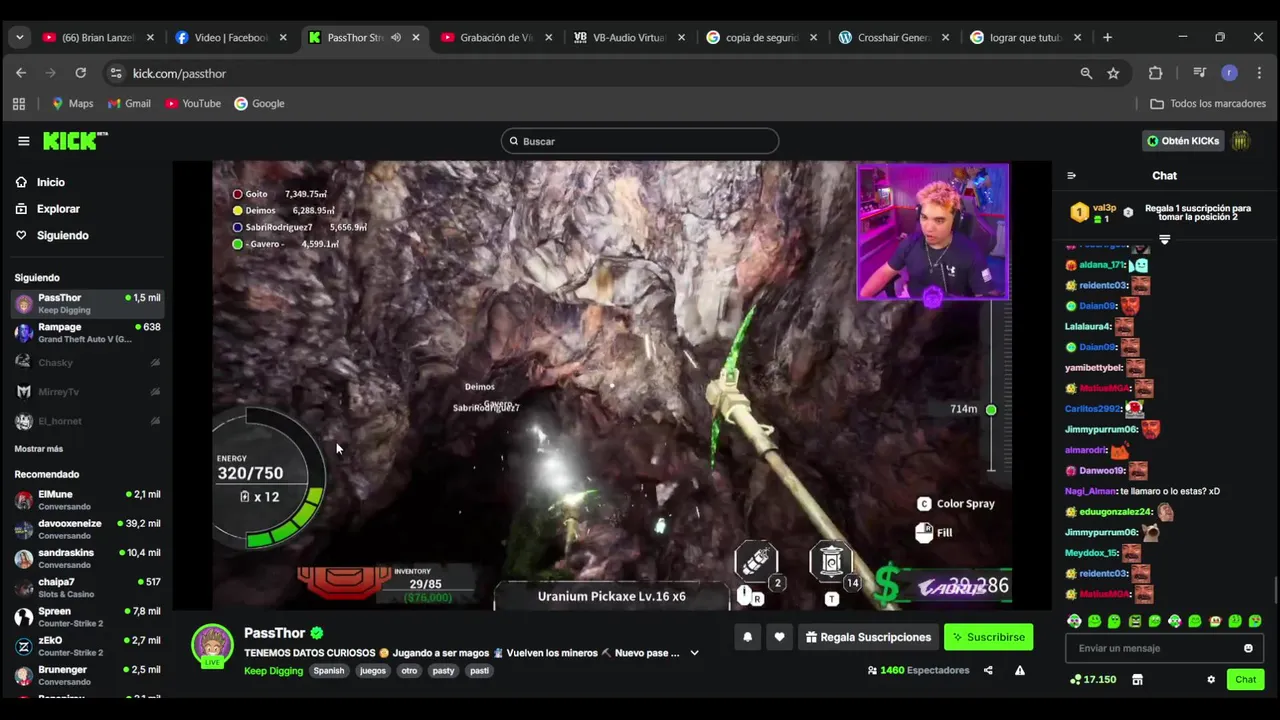Open the Chrome three-dot menu
Screen dimensions: 1280x720
[x=1258, y=73]
